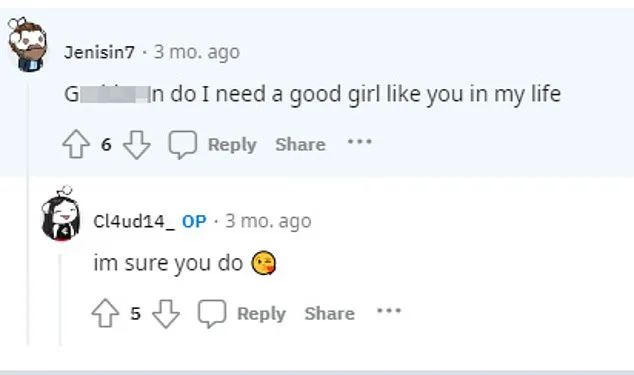Downvote Jenisin7's comment

pos(137,144)
